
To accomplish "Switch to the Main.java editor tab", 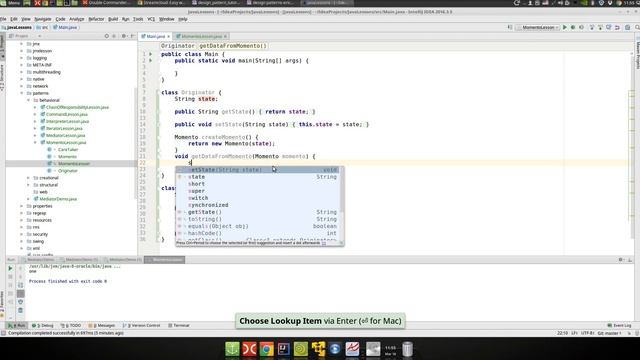I will pyautogui.click(x=155, y=36).
